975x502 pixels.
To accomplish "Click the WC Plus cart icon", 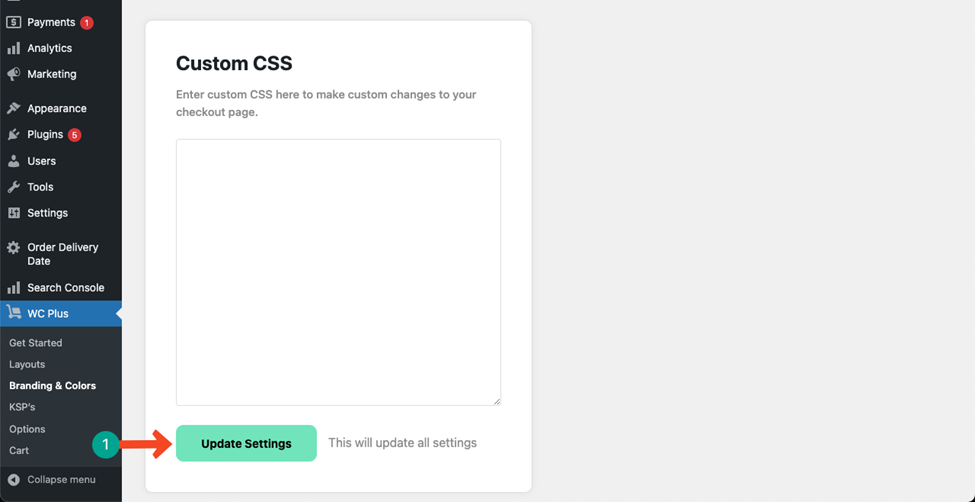I will (x=13, y=313).
